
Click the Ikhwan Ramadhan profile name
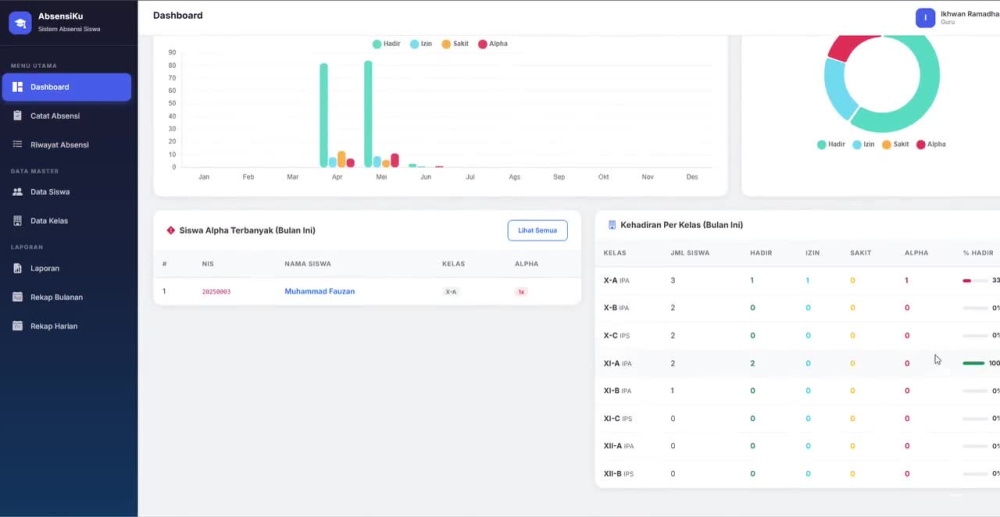click(970, 14)
